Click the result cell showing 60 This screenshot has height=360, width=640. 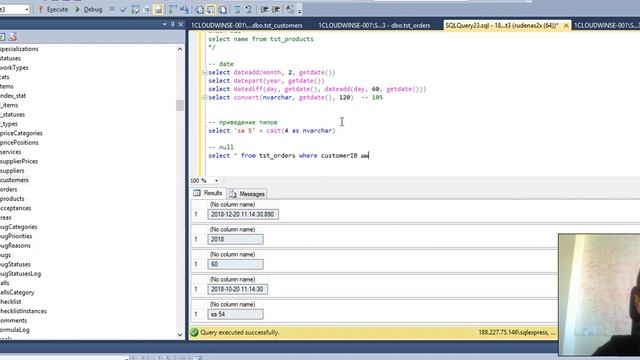pyautogui.click(x=236, y=264)
